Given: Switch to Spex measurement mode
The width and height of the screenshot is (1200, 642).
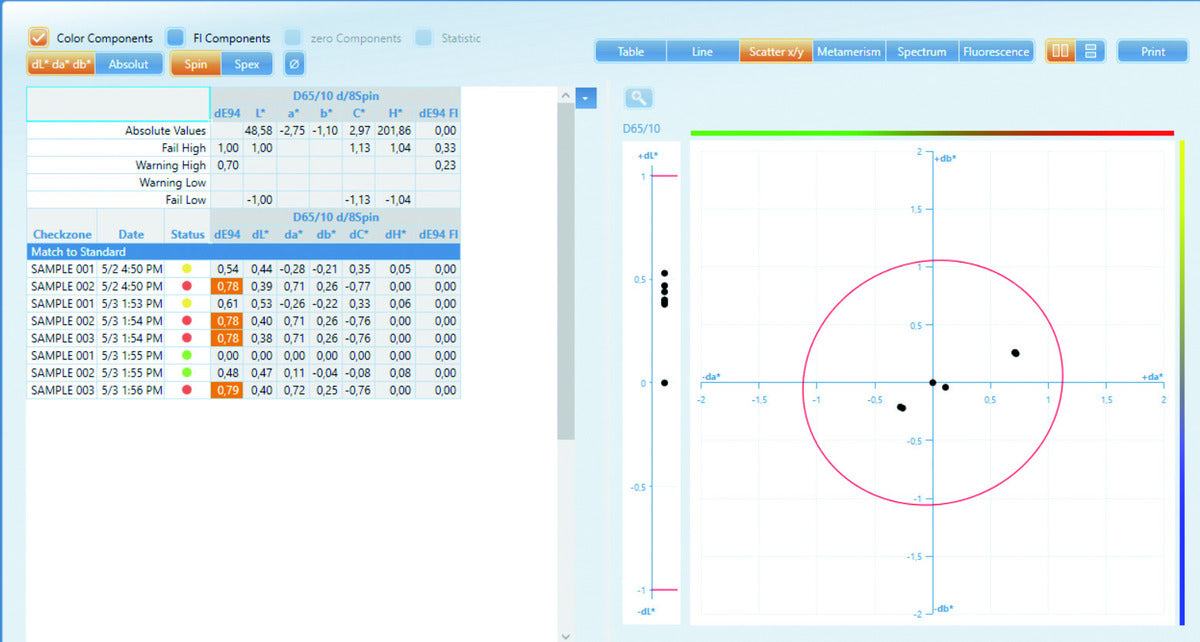Looking at the screenshot, I should (246, 64).
